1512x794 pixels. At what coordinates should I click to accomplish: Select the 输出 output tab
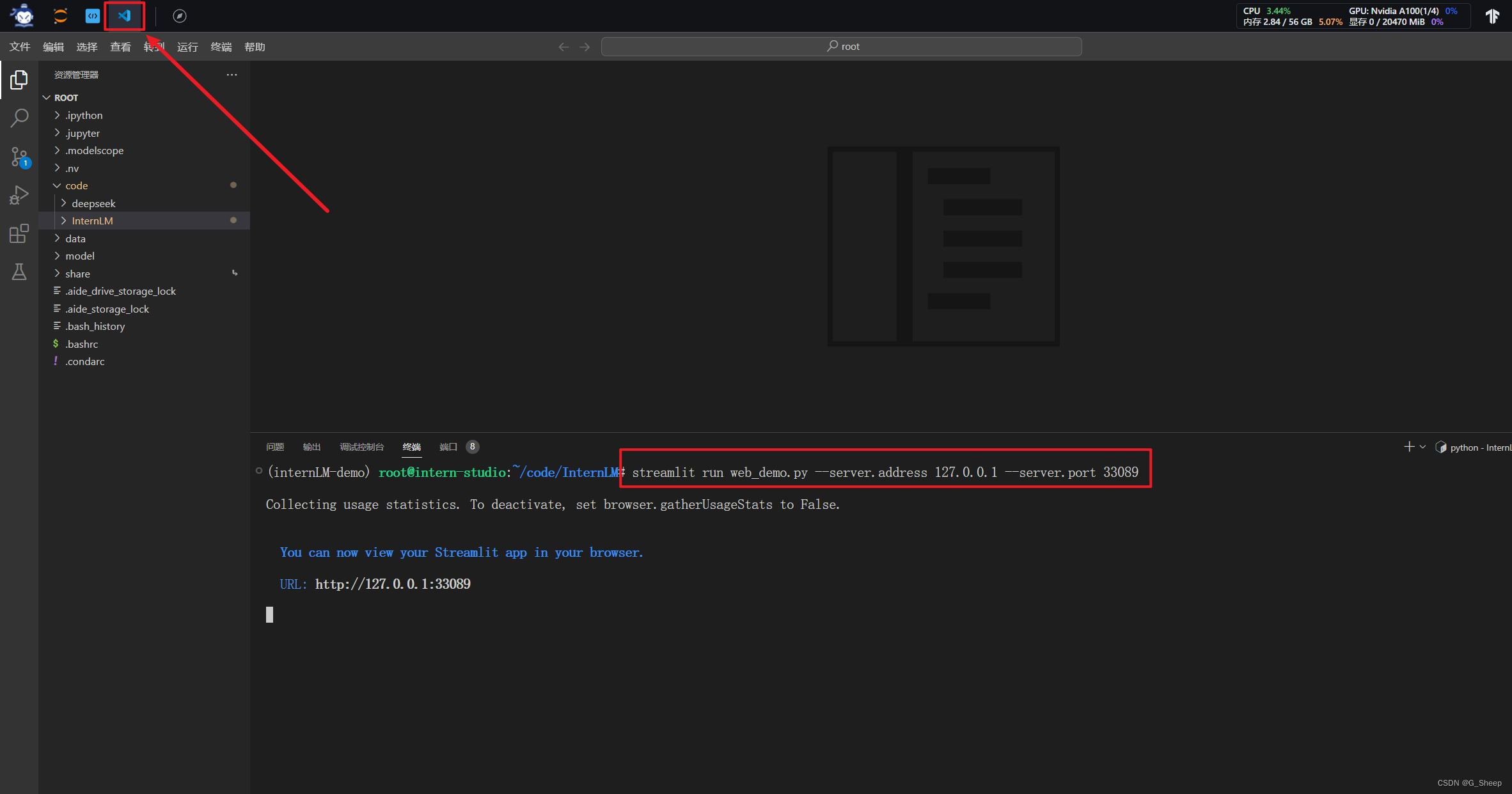pyautogui.click(x=310, y=447)
